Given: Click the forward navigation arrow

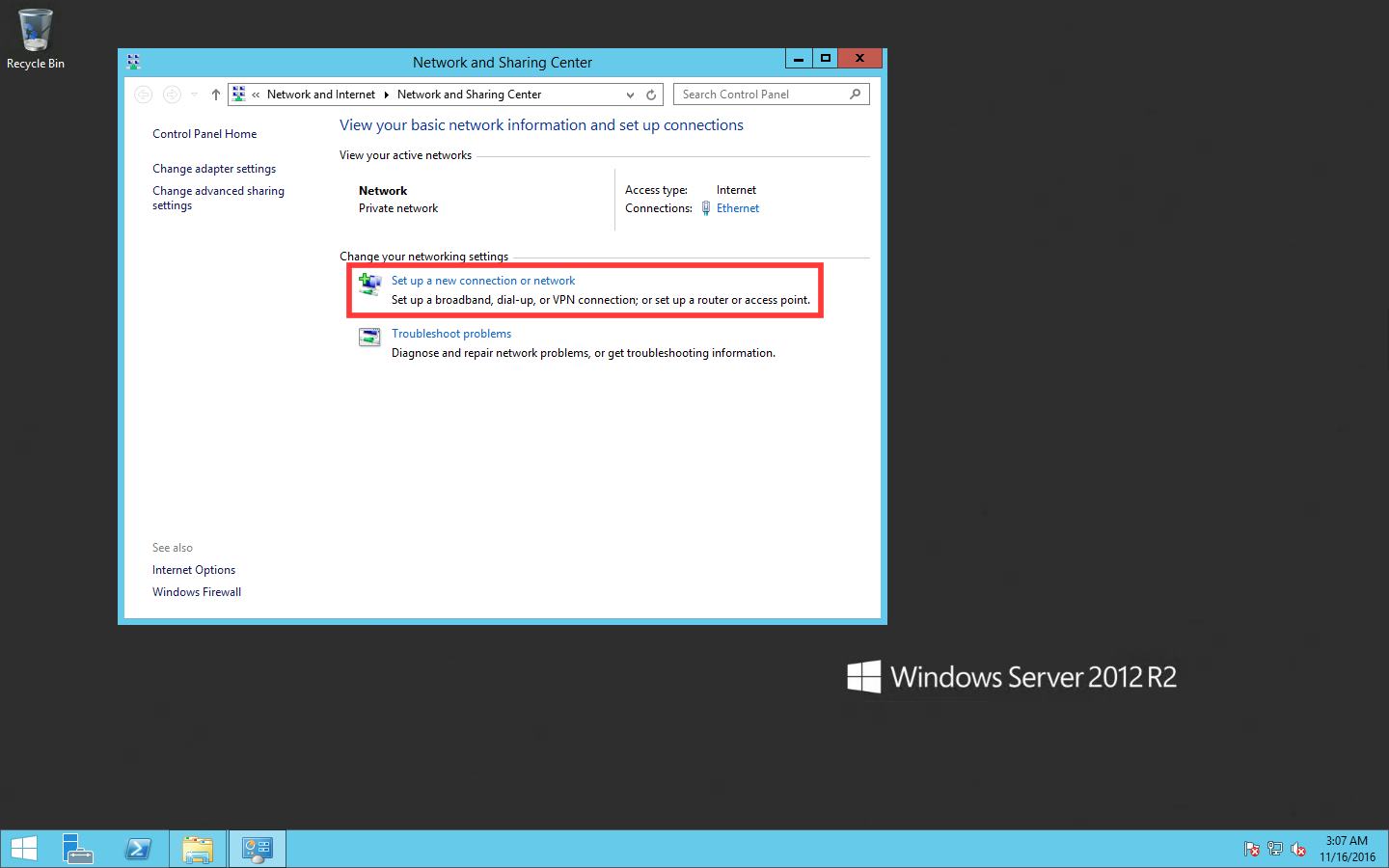Looking at the screenshot, I should click(172, 95).
